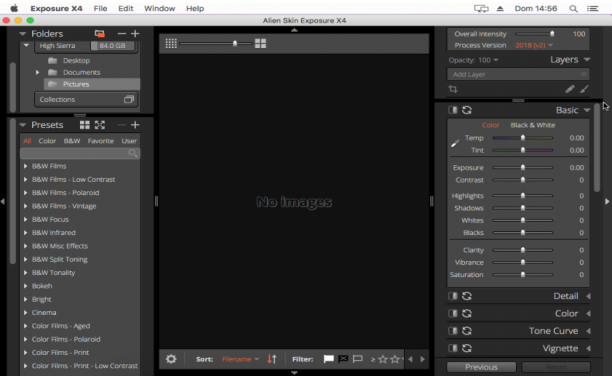Viewport: 612px width, 376px height.
Task: Expand the Documents folder
Action: [x=37, y=72]
